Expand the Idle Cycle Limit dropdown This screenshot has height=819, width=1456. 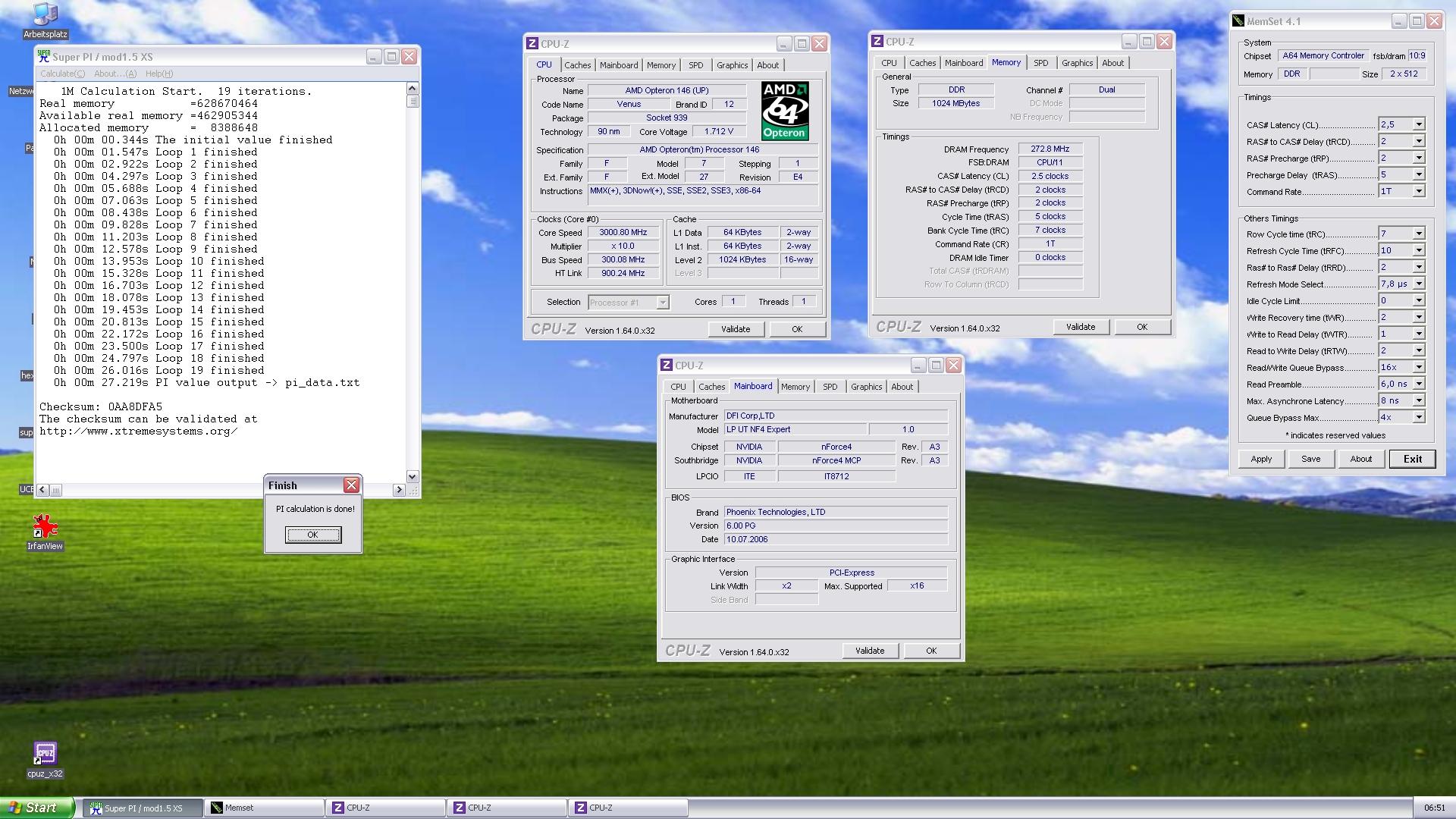pos(1418,300)
